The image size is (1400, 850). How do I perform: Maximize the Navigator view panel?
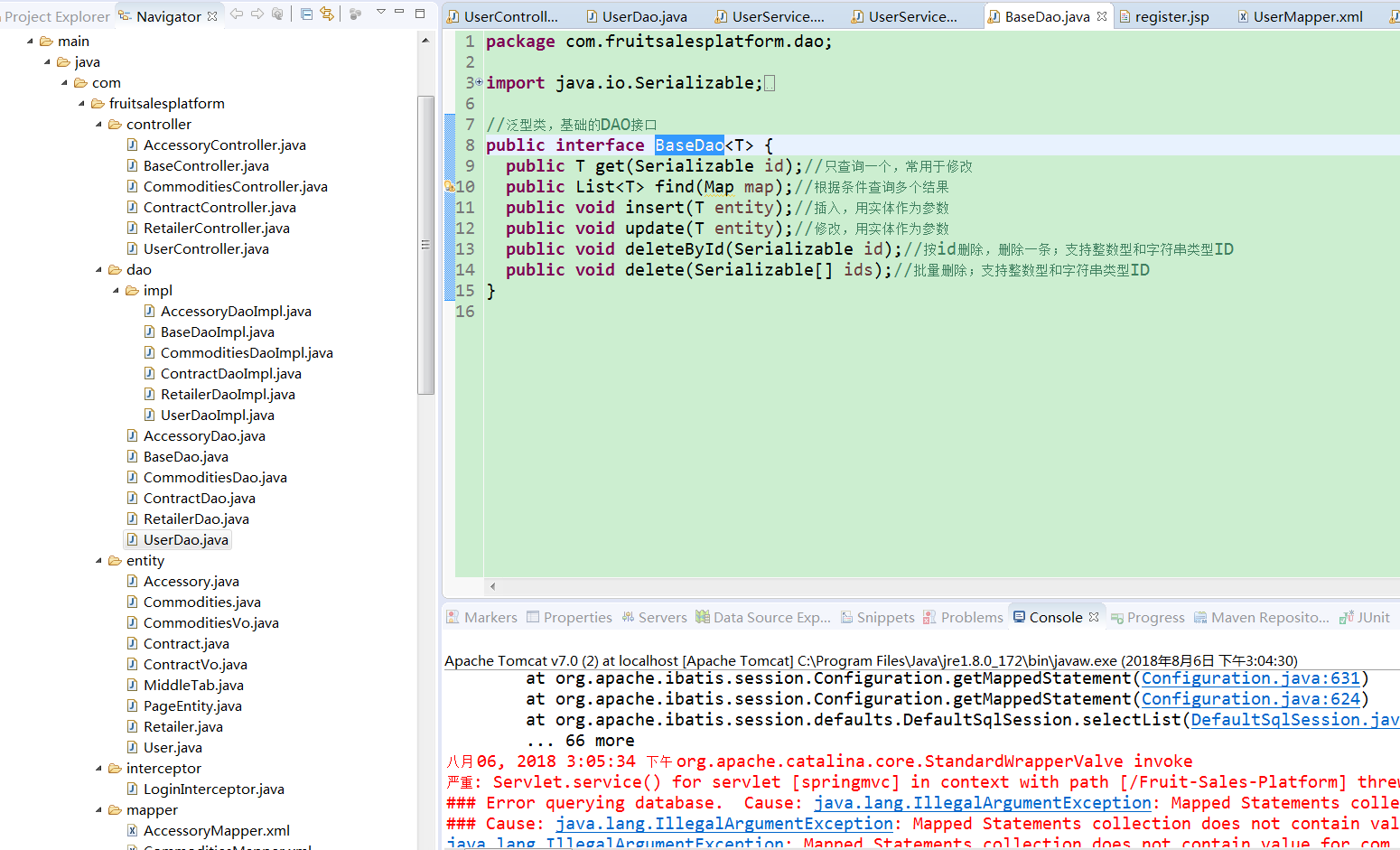[x=420, y=14]
